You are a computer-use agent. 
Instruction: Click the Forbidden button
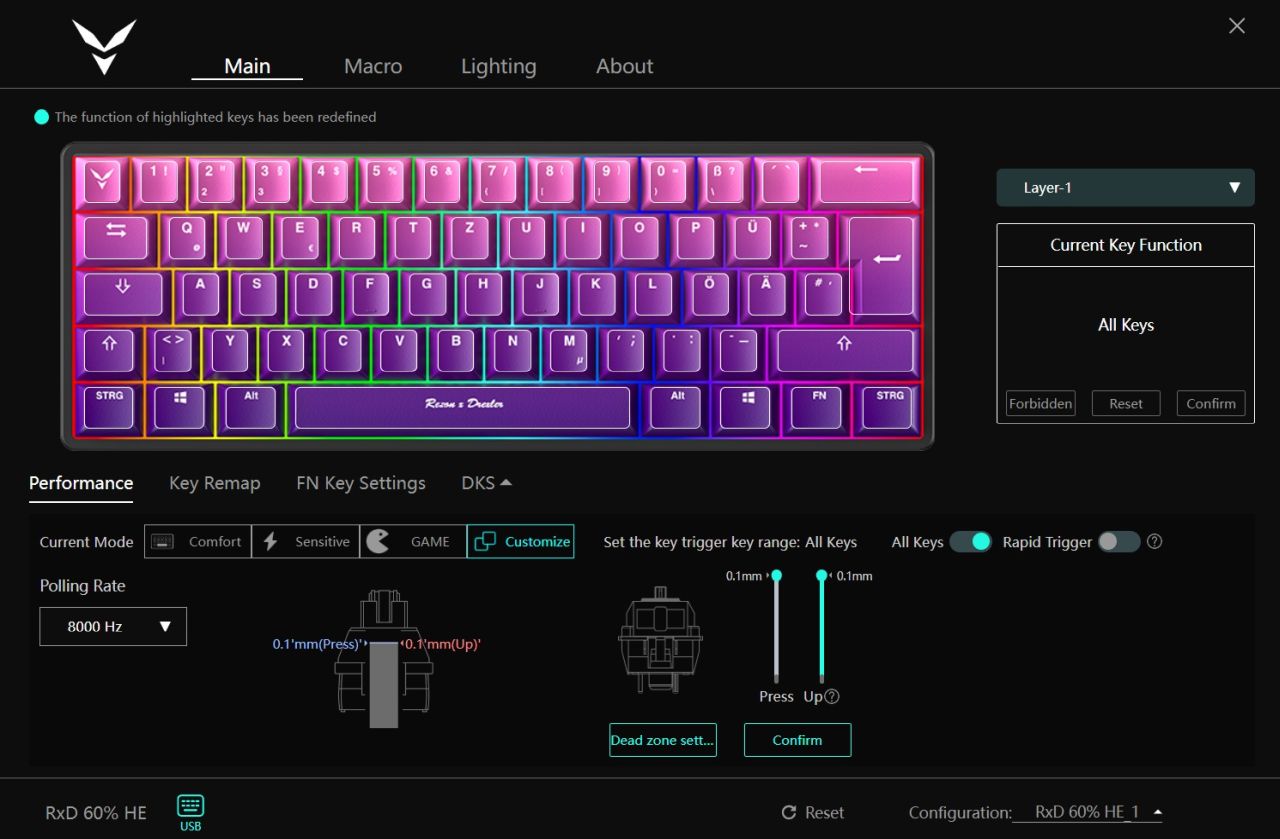(1041, 404)
